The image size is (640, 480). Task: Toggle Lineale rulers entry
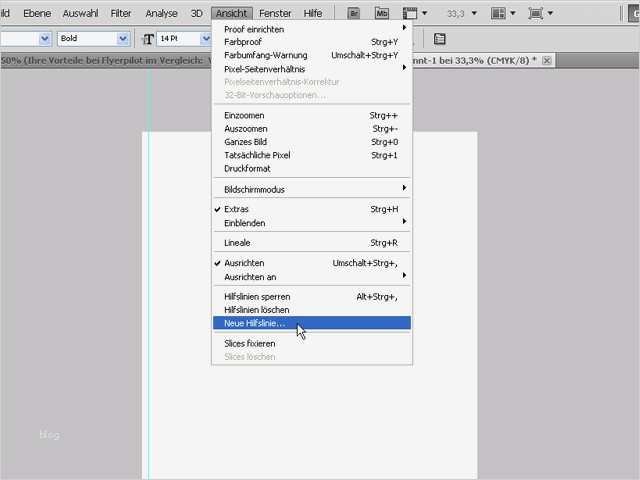(312, 243)
